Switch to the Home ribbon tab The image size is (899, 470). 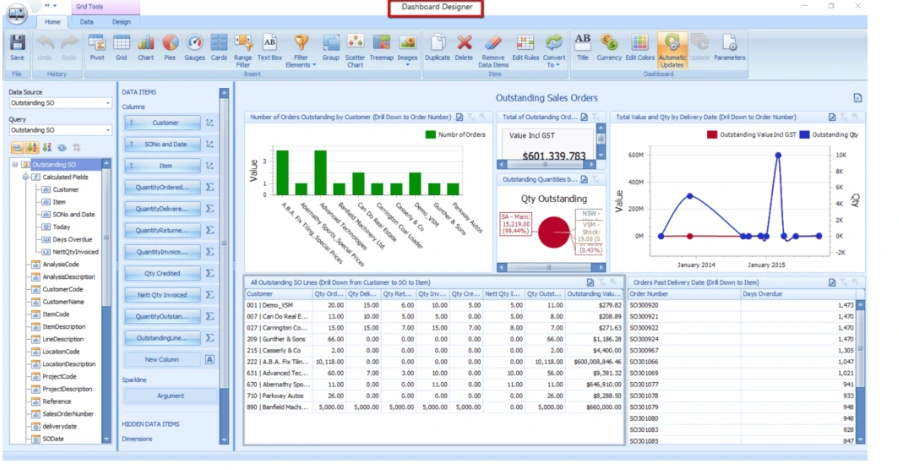coord(52,22)
